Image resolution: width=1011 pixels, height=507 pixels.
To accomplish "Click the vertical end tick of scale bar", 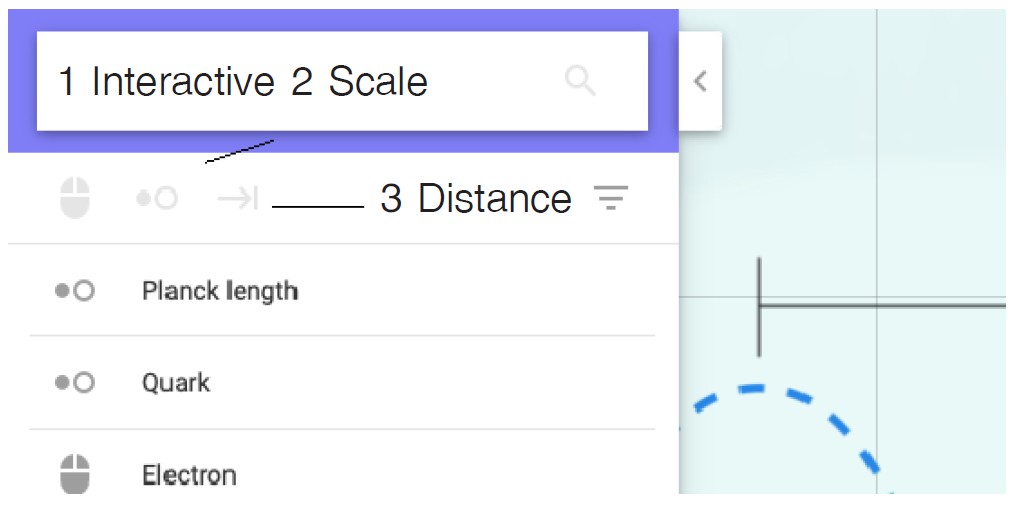I will point(759,330).
